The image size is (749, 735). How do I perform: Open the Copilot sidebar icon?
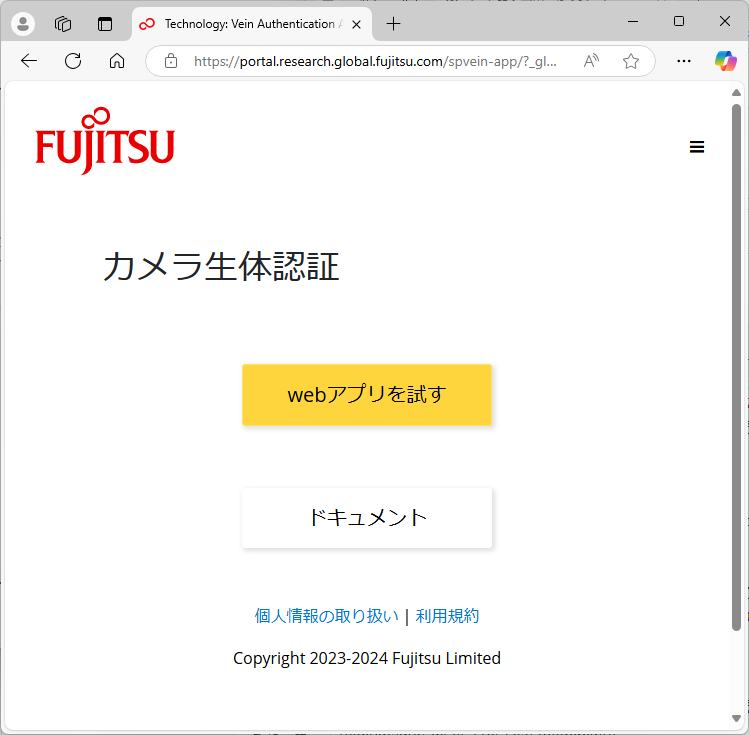[x=726, y=61]
